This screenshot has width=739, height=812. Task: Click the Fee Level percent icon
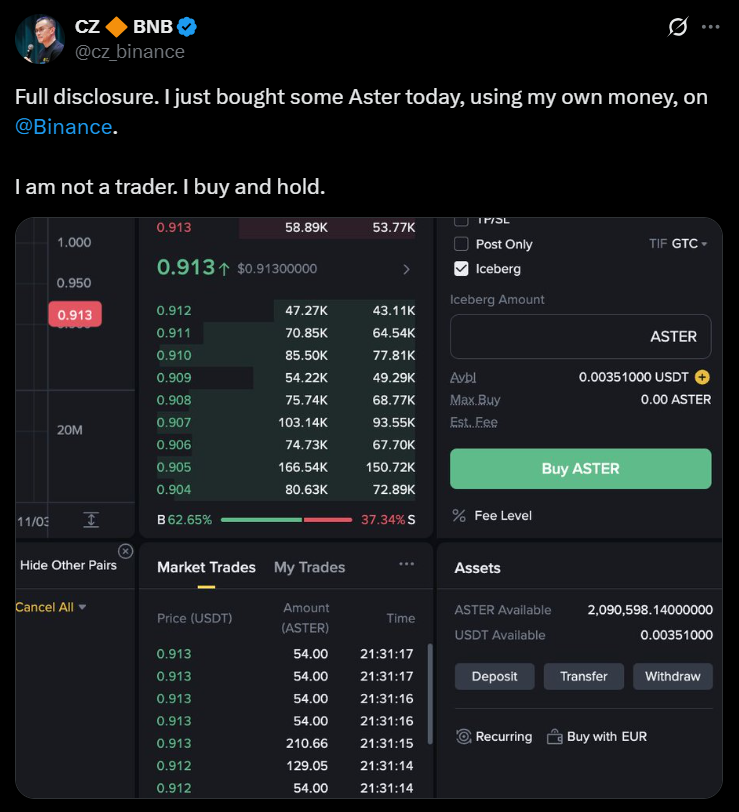coord(459,516)
